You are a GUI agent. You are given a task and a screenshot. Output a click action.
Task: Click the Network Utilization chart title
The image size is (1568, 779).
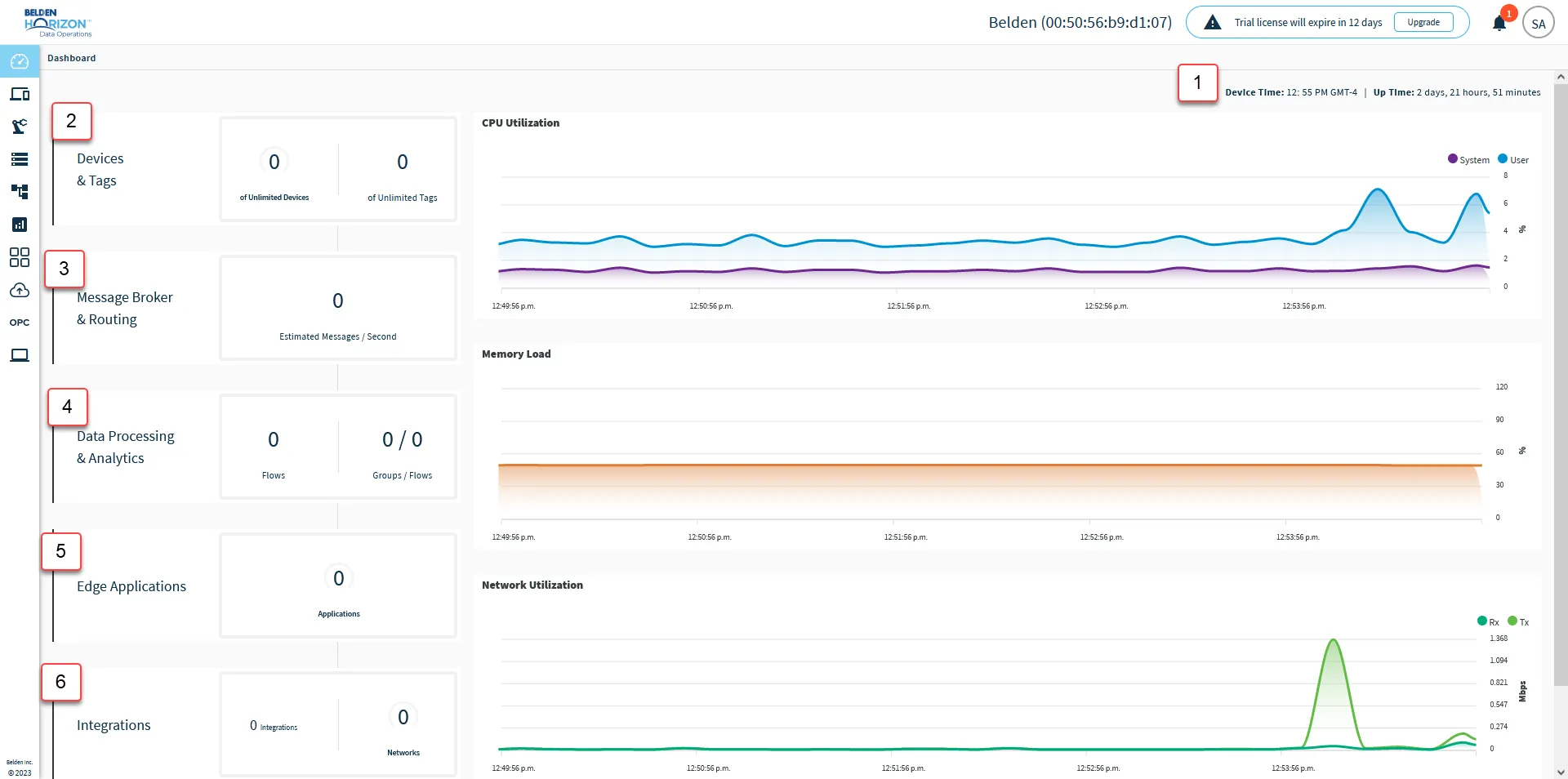point(532,585)
